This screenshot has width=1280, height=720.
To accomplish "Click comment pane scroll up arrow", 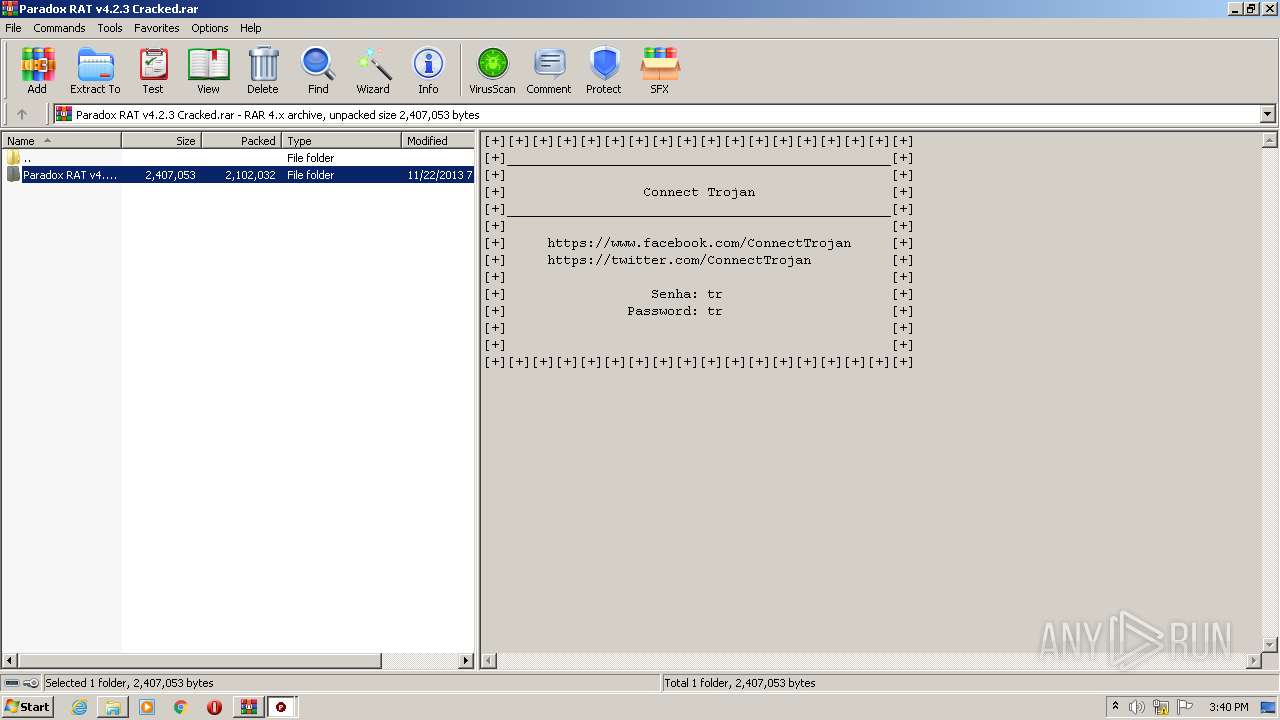I will click(1270, 141).
